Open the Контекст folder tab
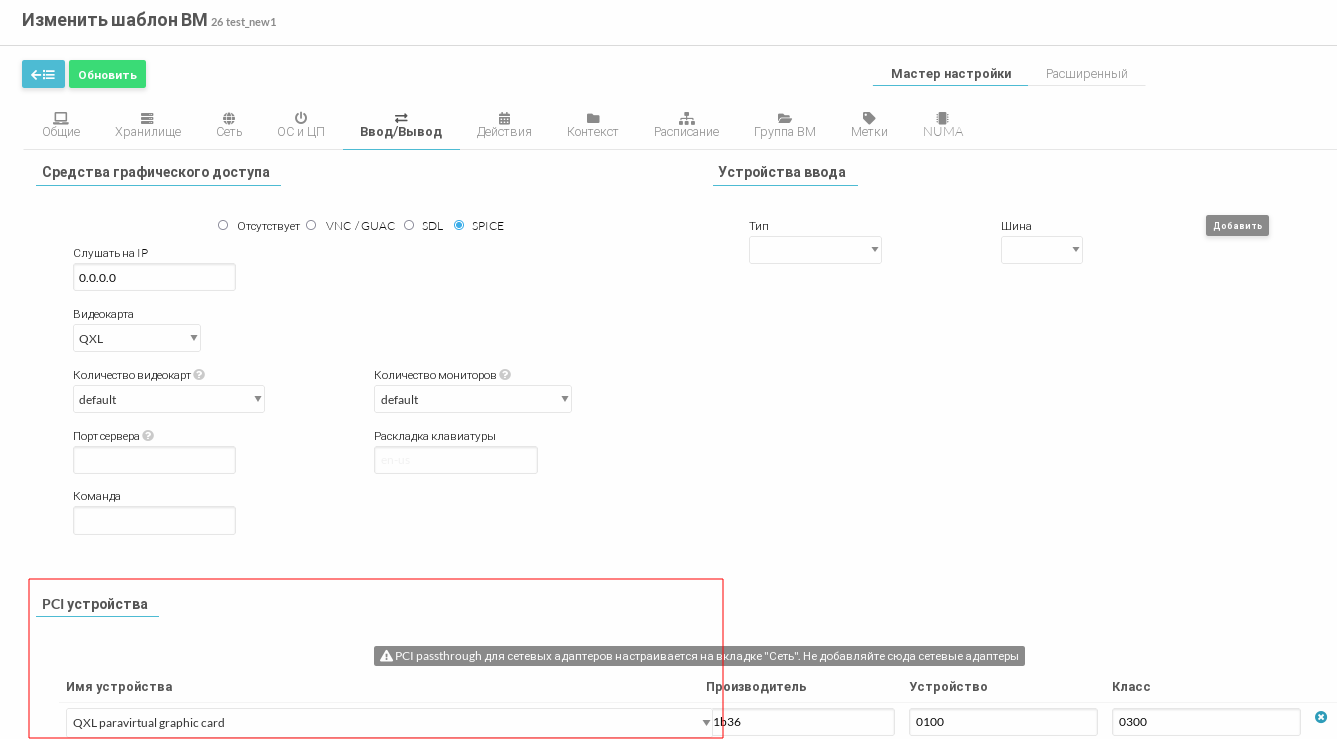The image size is (1337, 739). tap(592, 125)
